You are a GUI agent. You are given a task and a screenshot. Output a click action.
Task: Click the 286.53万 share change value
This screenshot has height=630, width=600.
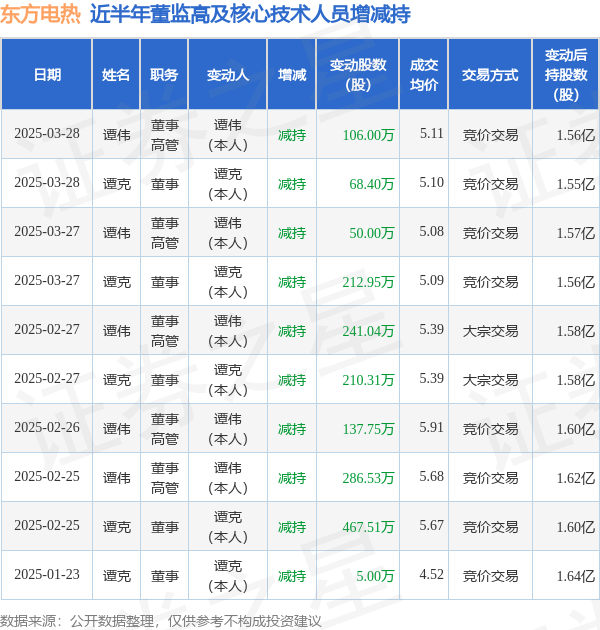point(368,478)
